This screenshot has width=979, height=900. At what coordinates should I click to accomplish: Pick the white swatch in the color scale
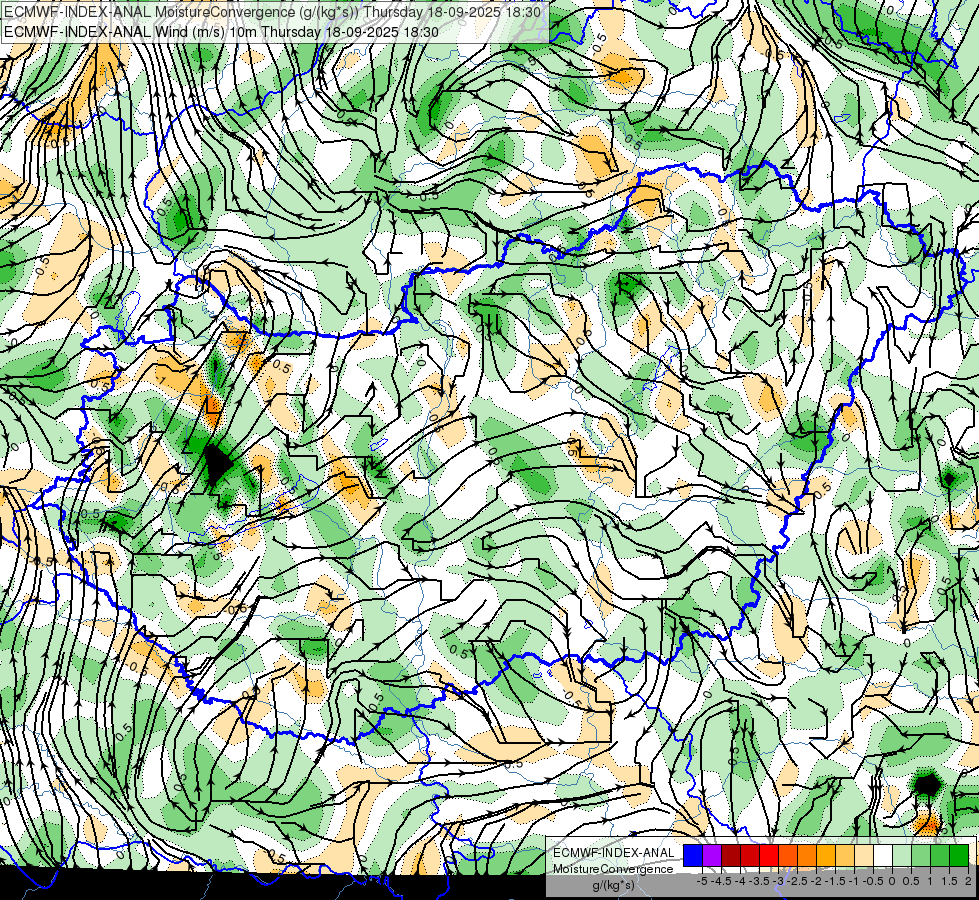tap(883, 855)
